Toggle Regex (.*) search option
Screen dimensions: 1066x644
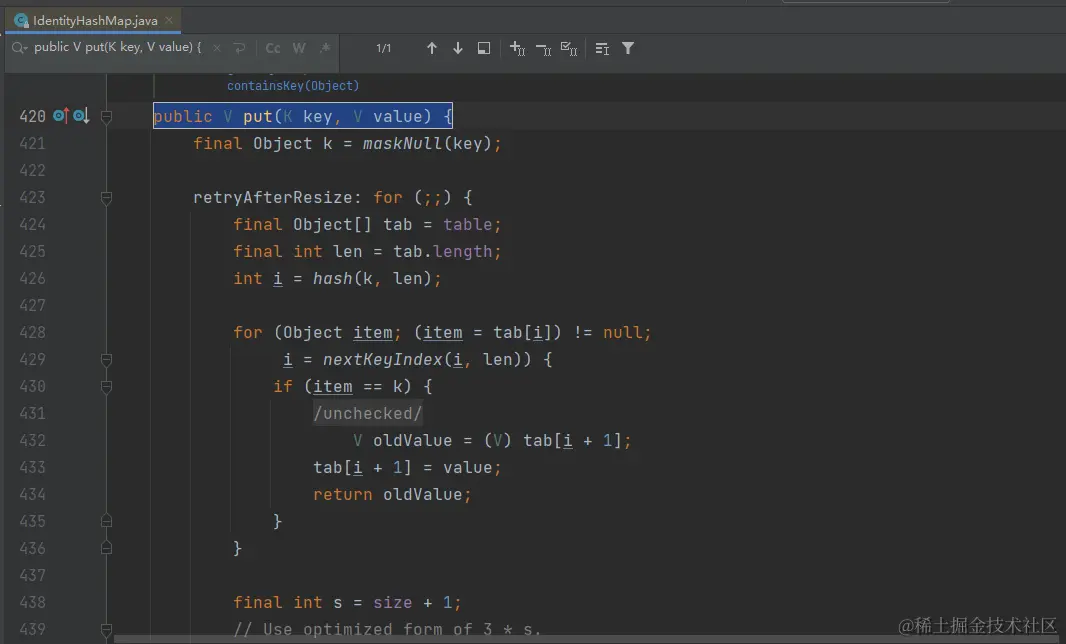click(x=325, y=48)
